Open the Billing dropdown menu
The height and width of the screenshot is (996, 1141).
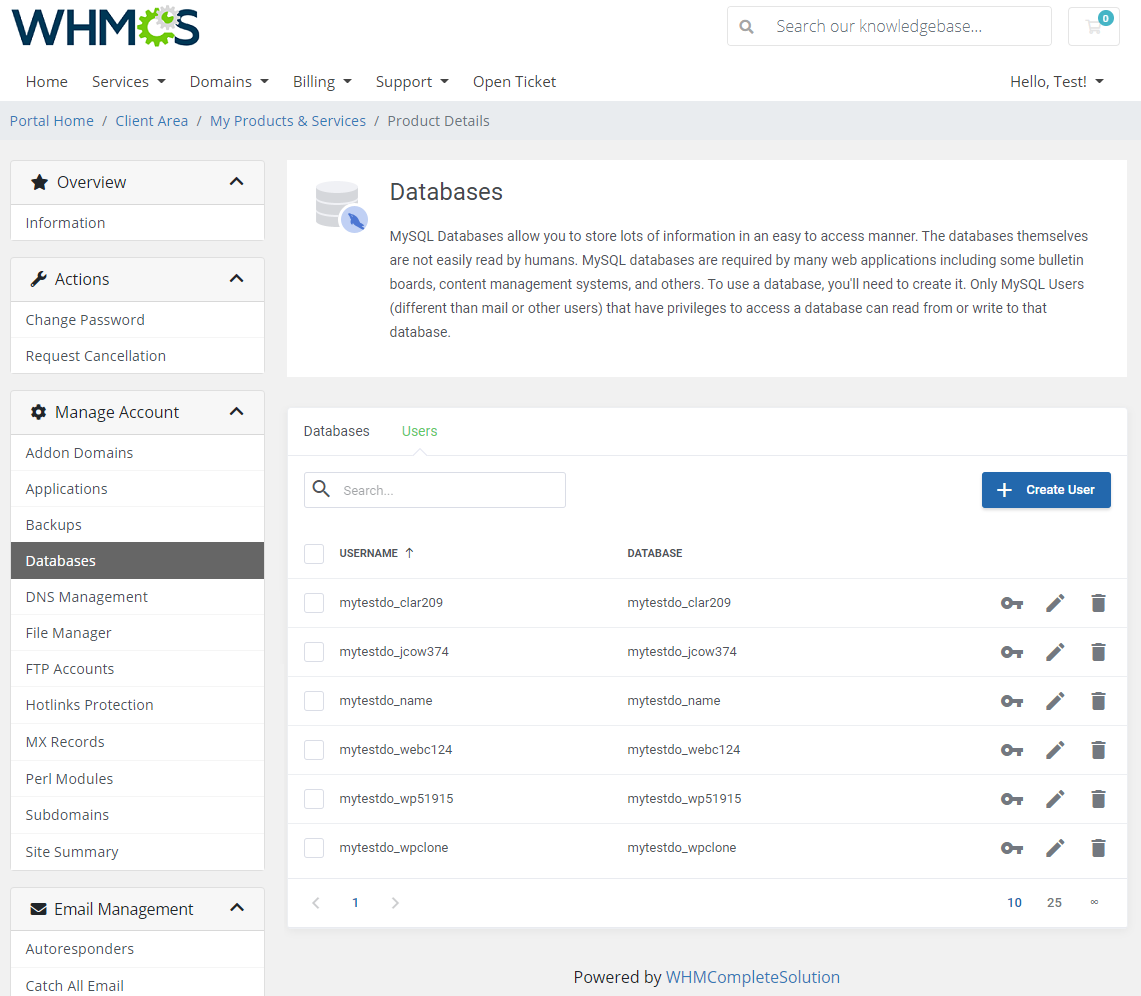(x=322, y=81)
